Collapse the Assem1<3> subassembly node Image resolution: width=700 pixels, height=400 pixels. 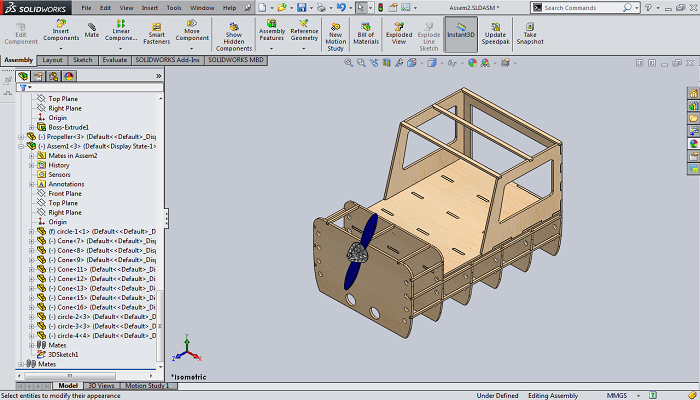(21, 146)
